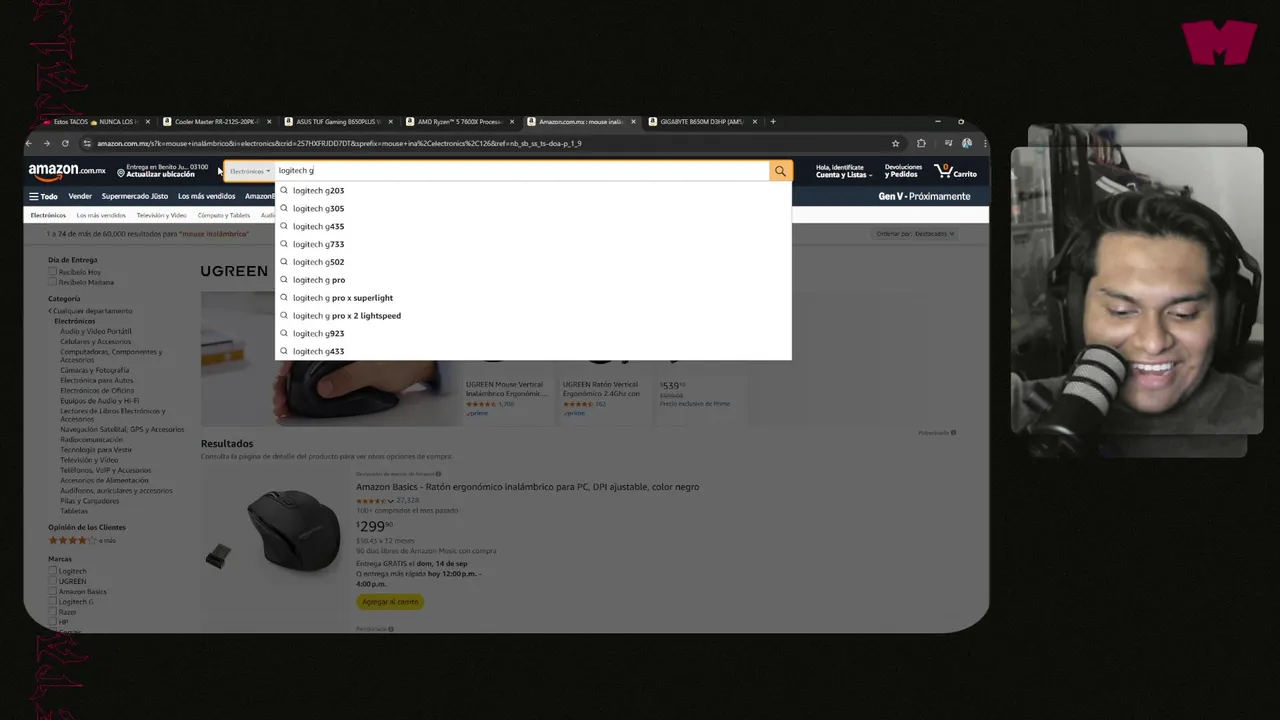Select Televisión y Video subnav item

162,215
